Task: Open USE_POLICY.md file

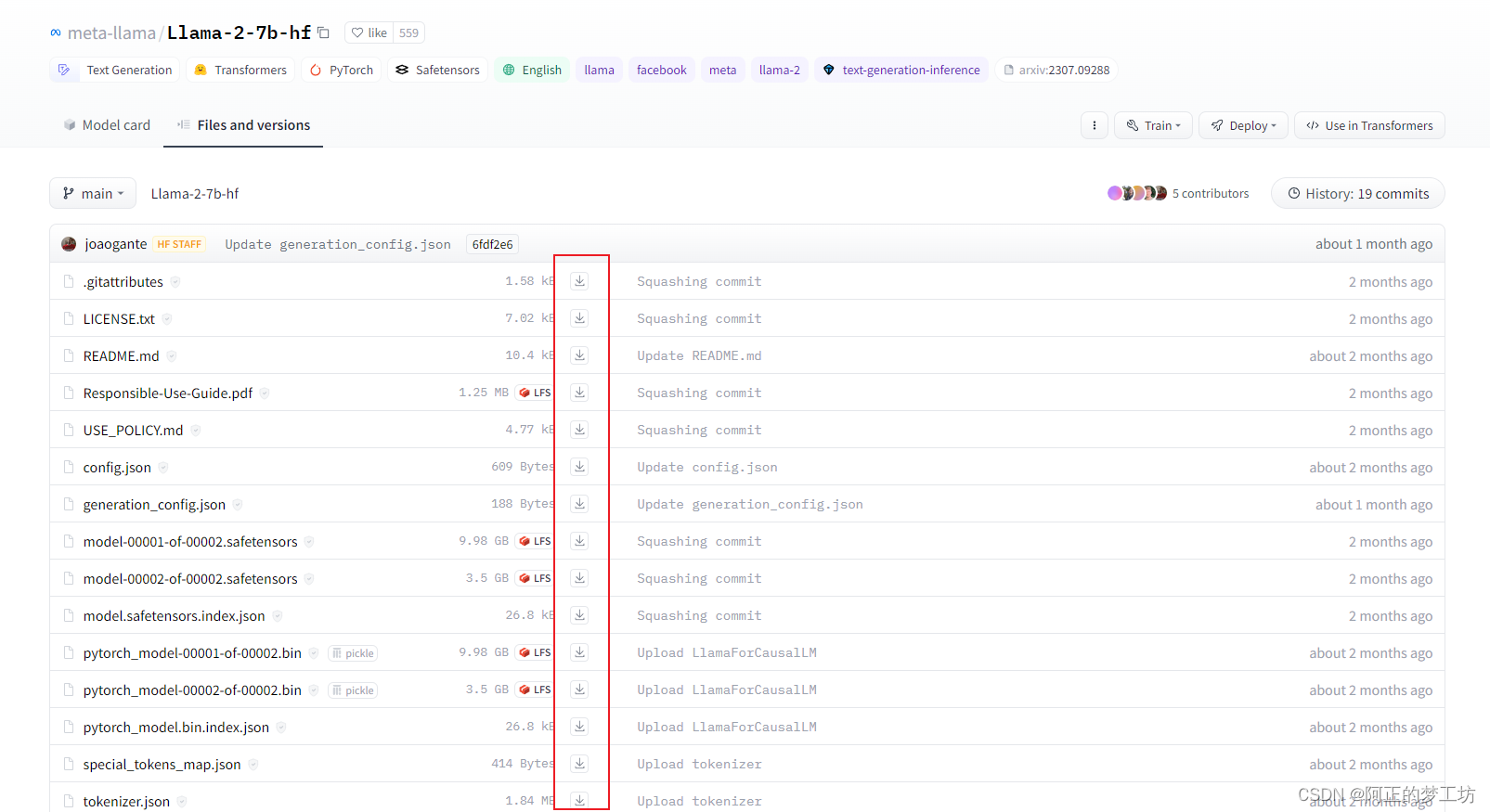Action: click(133, 430)
